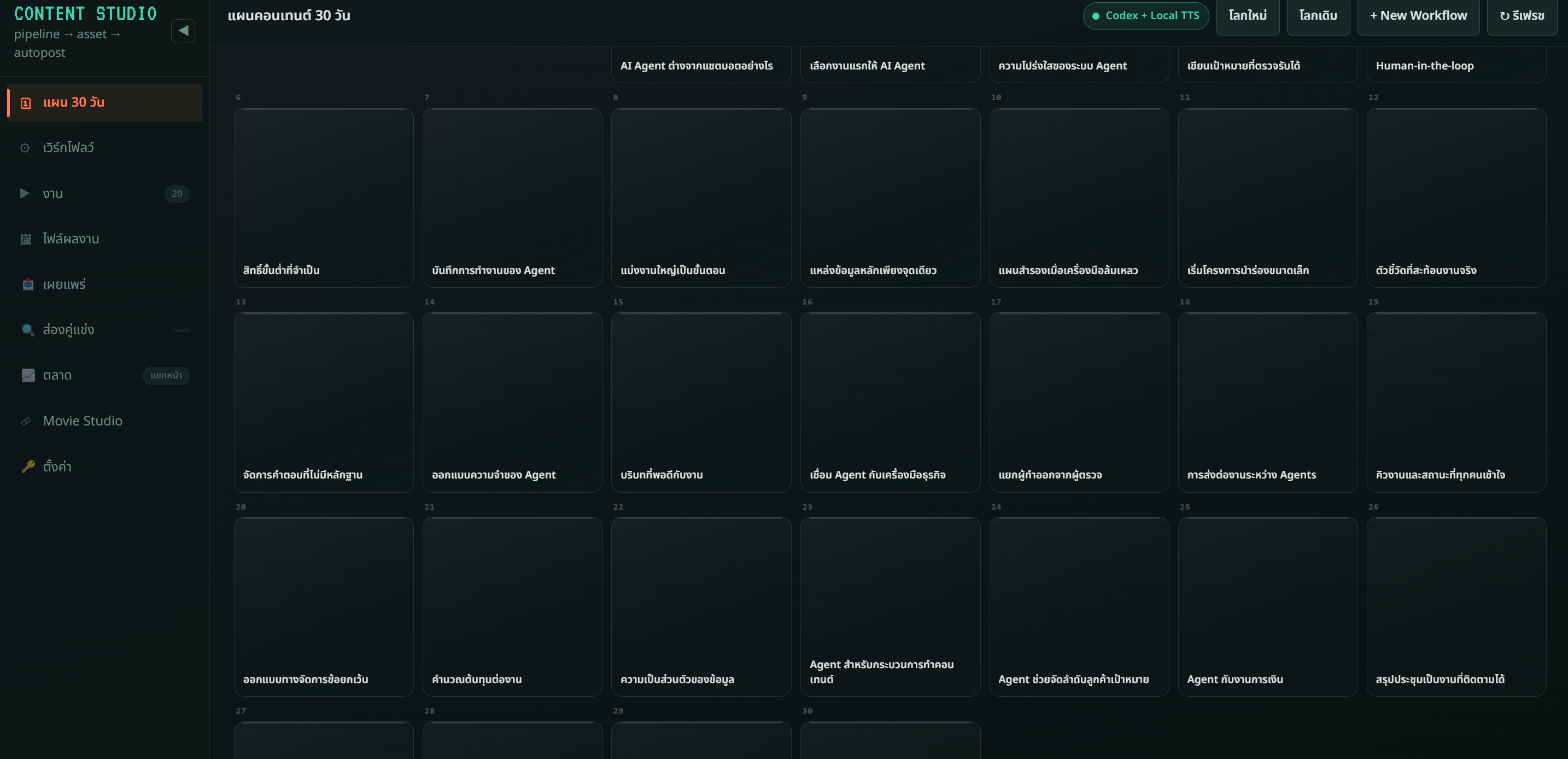Viewport: 1568px width, 759px height.
Task: Open card แหล่งข้อมูลหลักเพียงจุดเดียว
Action: [x=890, y=198]
